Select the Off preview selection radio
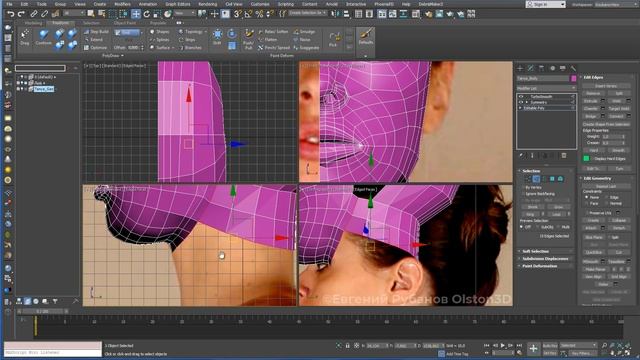 point(522,227)
